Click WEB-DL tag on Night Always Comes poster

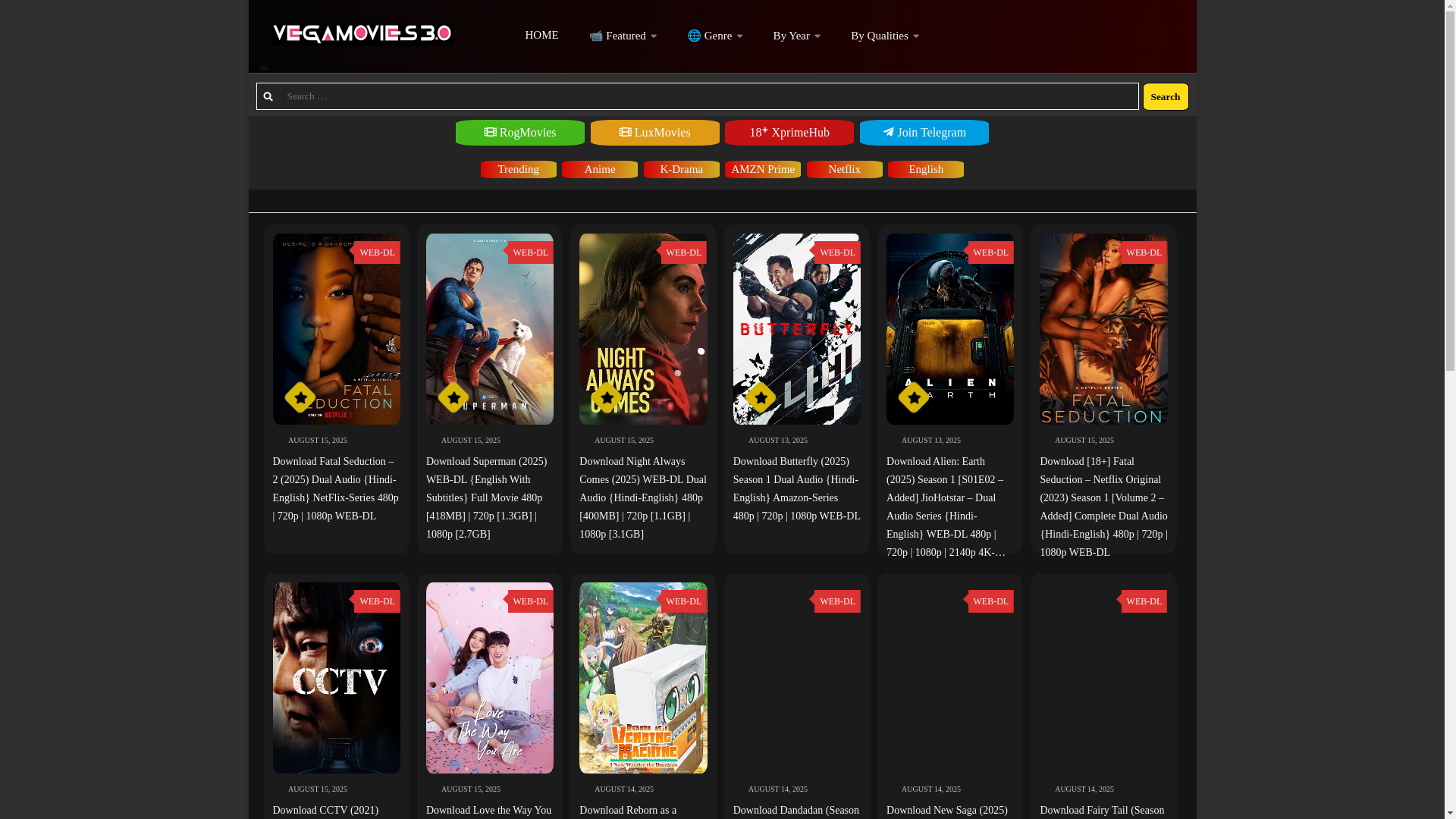pos(684,253)
